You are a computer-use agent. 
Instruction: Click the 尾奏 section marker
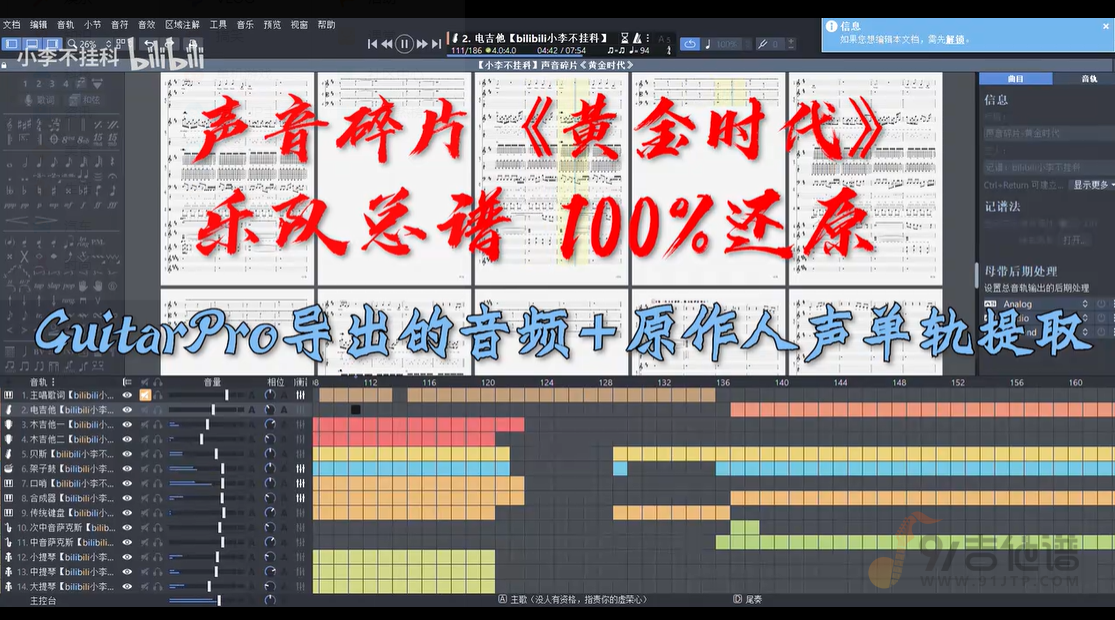point(748,599)
